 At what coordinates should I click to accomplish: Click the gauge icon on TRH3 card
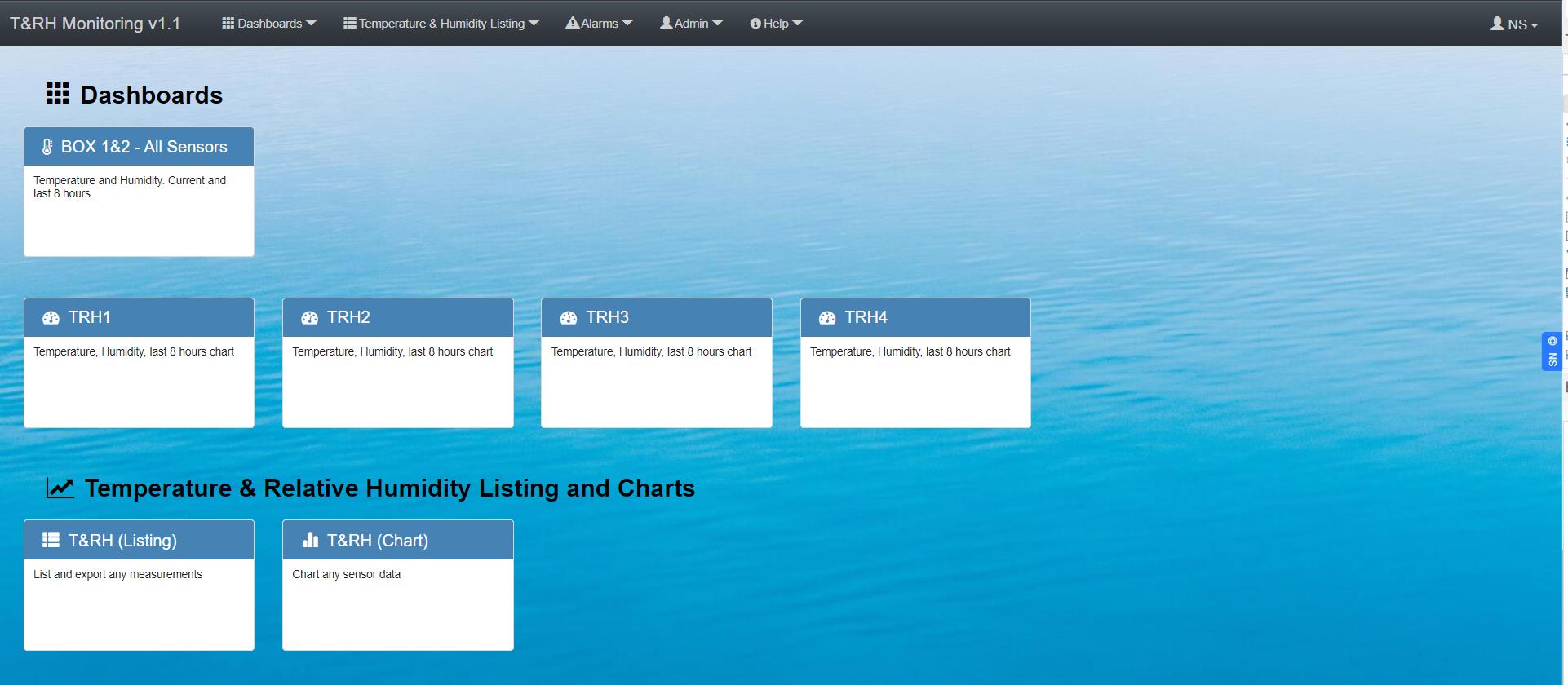click(x=569, y=318)
